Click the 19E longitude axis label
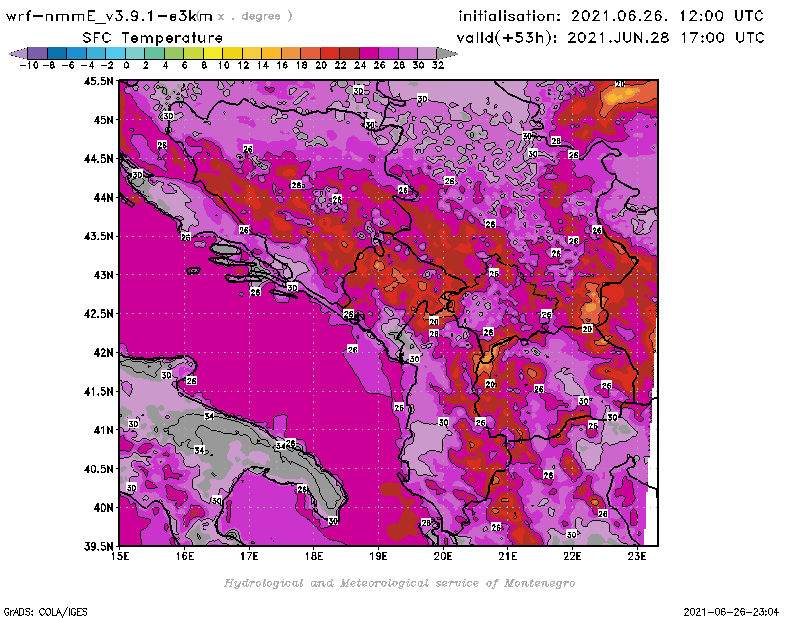The height and width of the screenshot is (618, 800). click(x=378, y=555)
